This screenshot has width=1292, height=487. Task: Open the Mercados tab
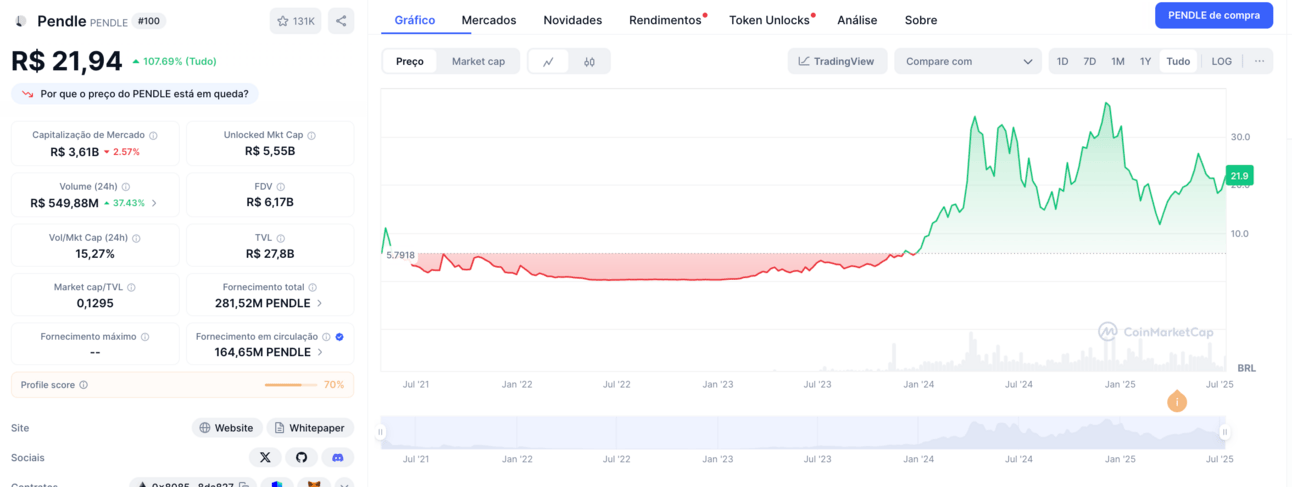(489, 20)
